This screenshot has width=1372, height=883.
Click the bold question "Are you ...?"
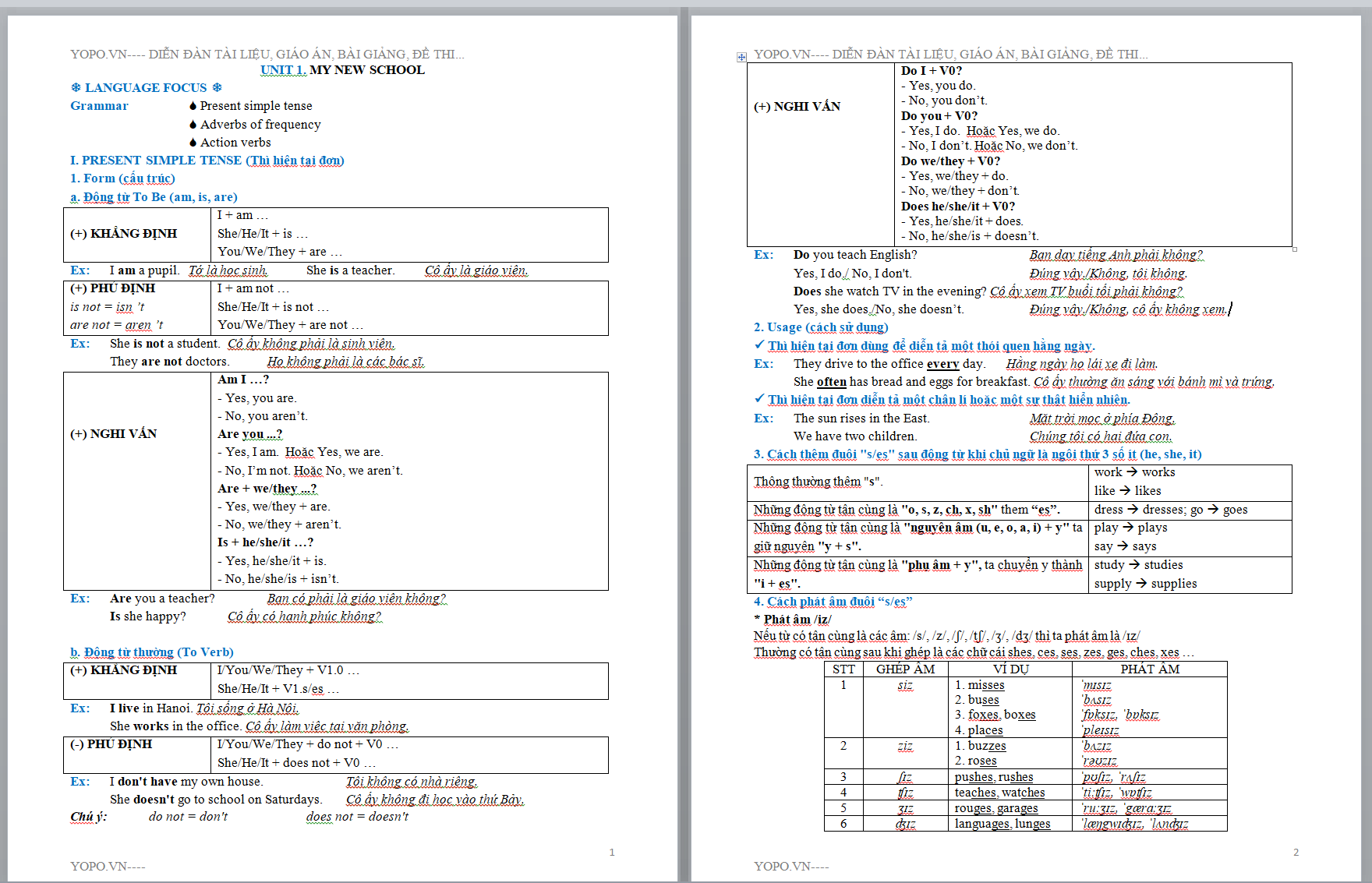[250, 434]
